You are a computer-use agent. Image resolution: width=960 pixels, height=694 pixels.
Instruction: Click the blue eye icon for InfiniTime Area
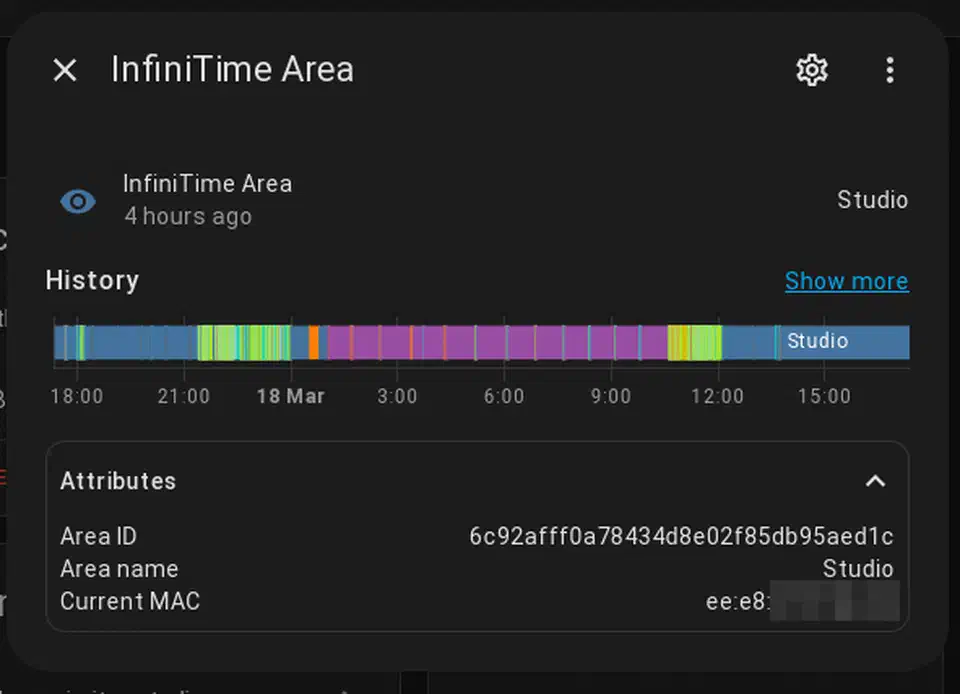pyautogui.click(x=78, y=201)
